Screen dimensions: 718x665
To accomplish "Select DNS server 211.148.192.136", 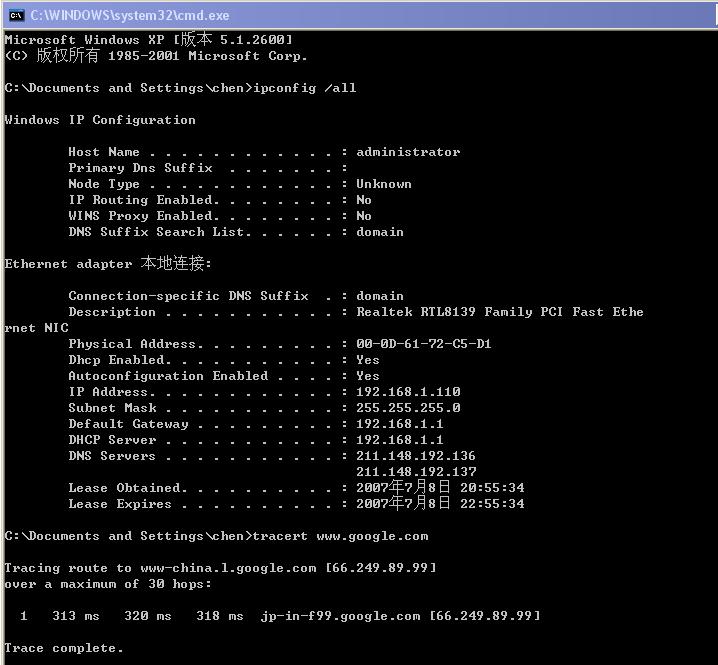I will pos(416,456).
